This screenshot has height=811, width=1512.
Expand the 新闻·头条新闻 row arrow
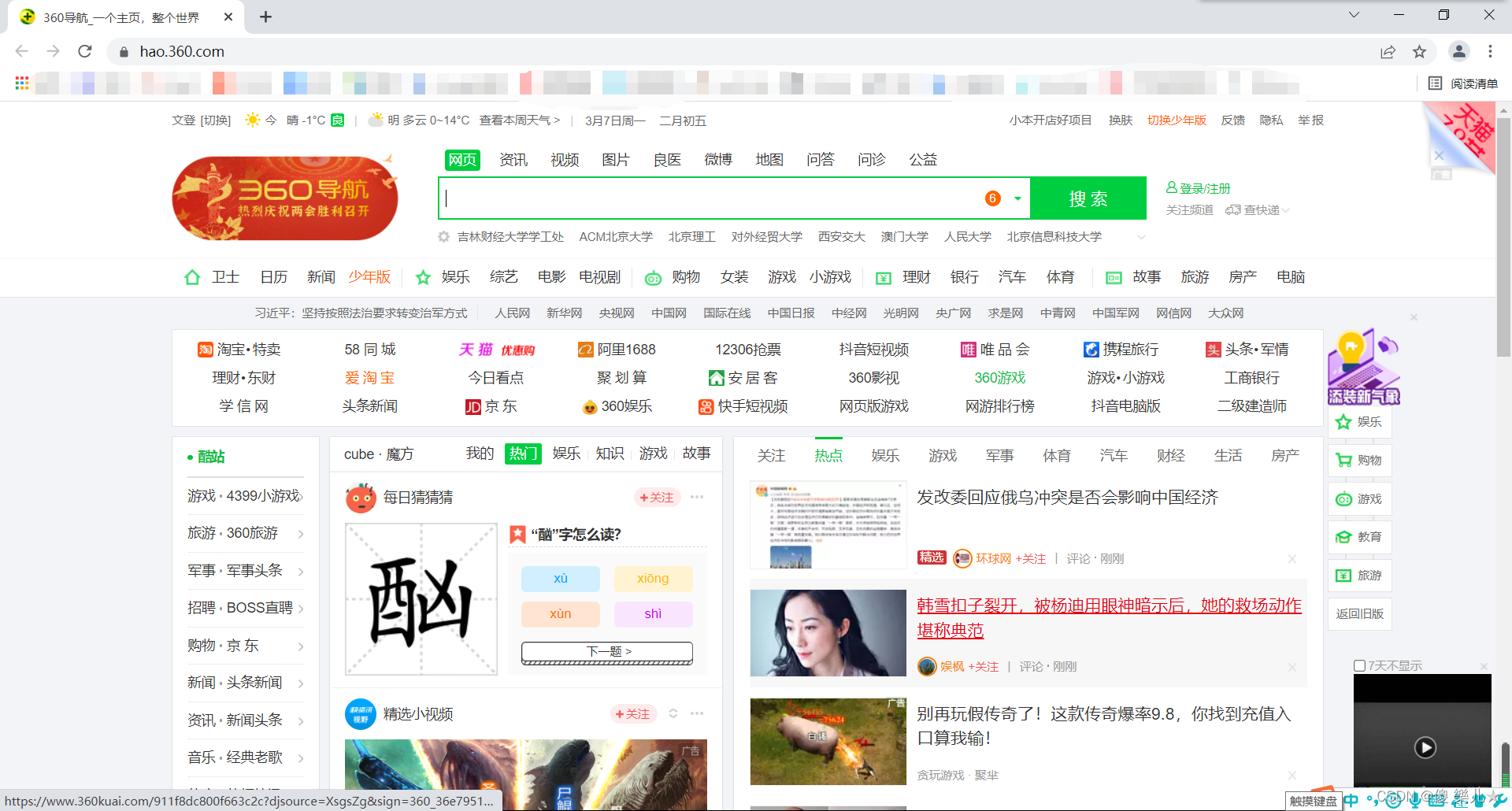click(x=301, y=683)
